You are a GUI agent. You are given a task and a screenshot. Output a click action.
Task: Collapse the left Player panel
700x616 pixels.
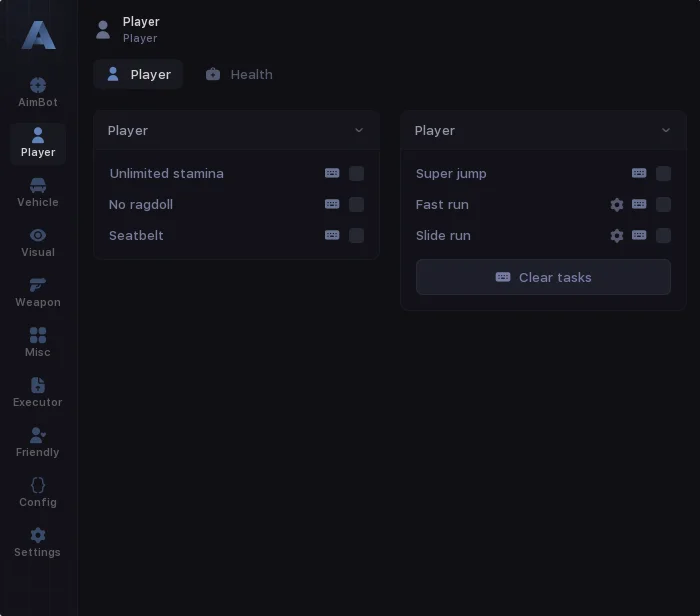[359, 130]
